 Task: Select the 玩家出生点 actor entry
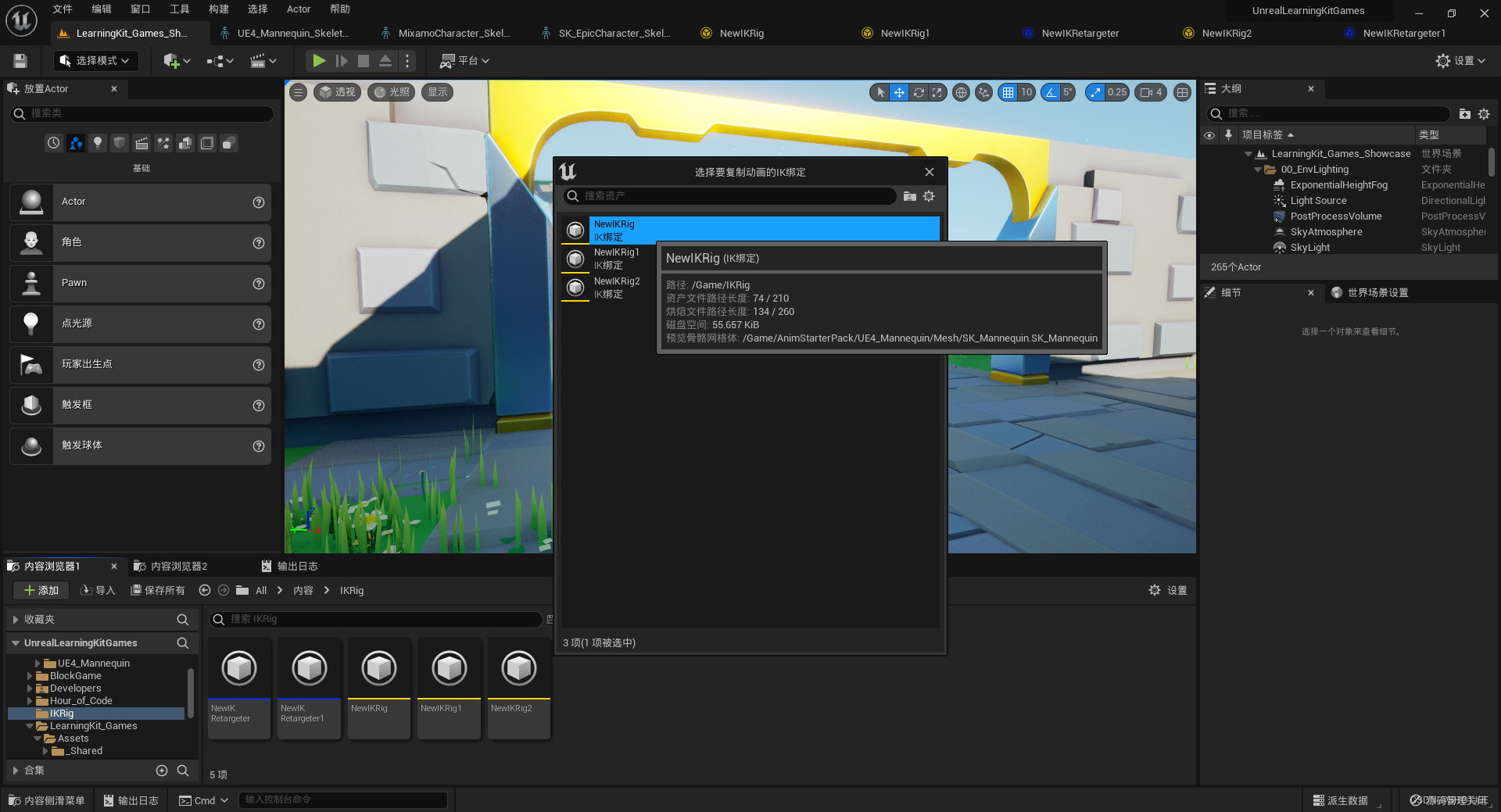coord(141,364)
